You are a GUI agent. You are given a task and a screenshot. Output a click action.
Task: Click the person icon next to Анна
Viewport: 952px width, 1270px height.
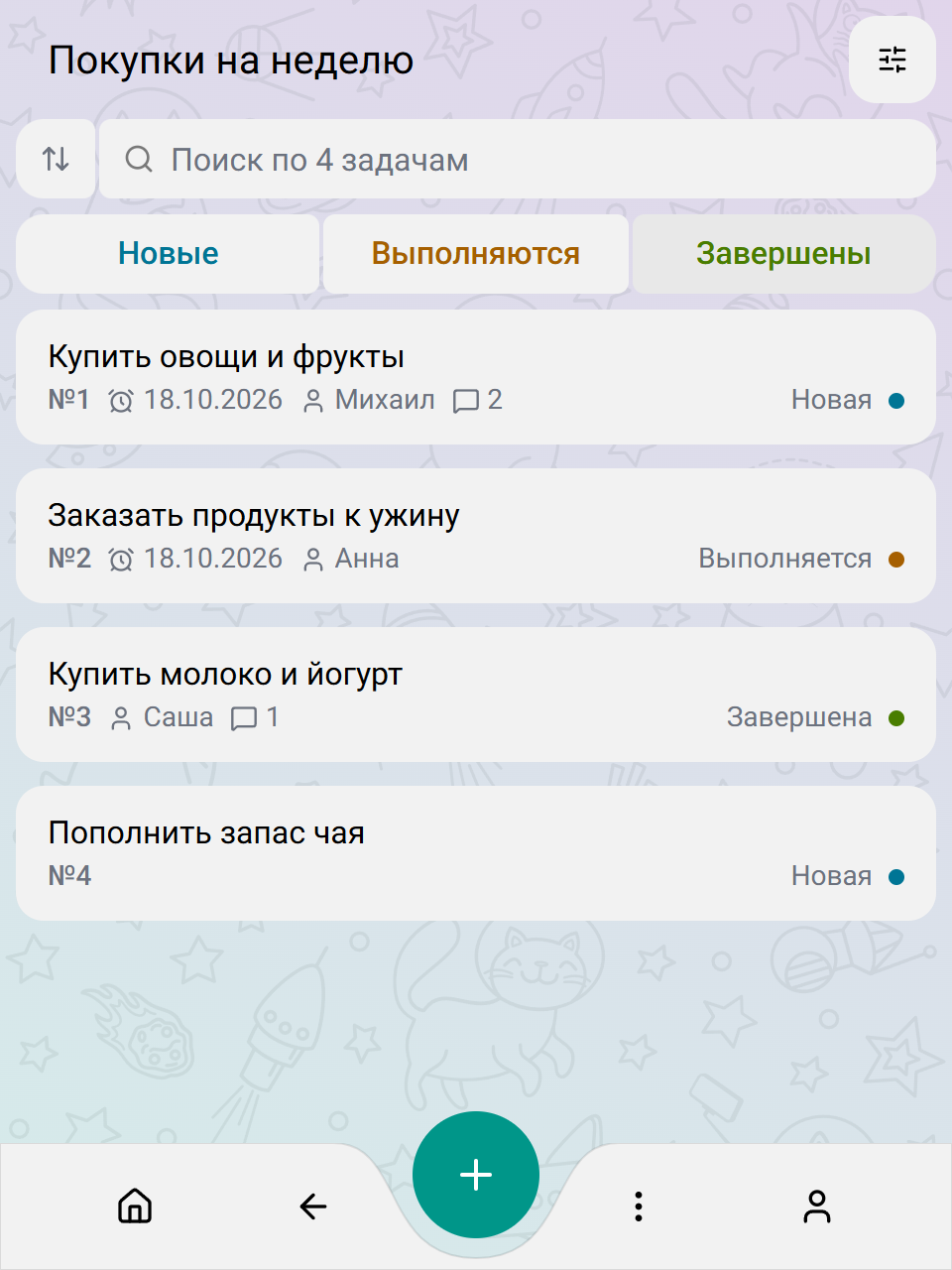313,560
